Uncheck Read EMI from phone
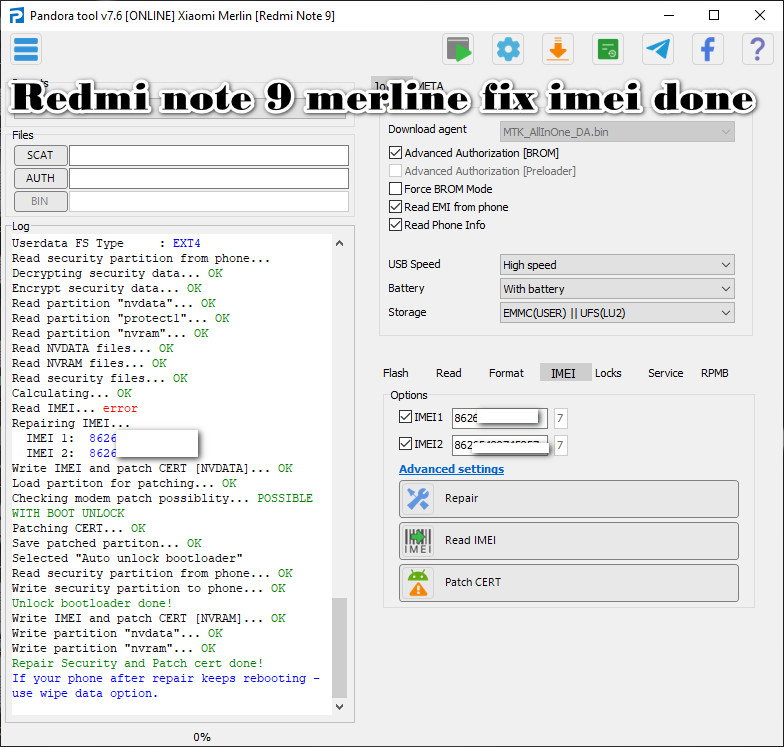The width and height of the screenshot is (784, 747). click(396, 206)
